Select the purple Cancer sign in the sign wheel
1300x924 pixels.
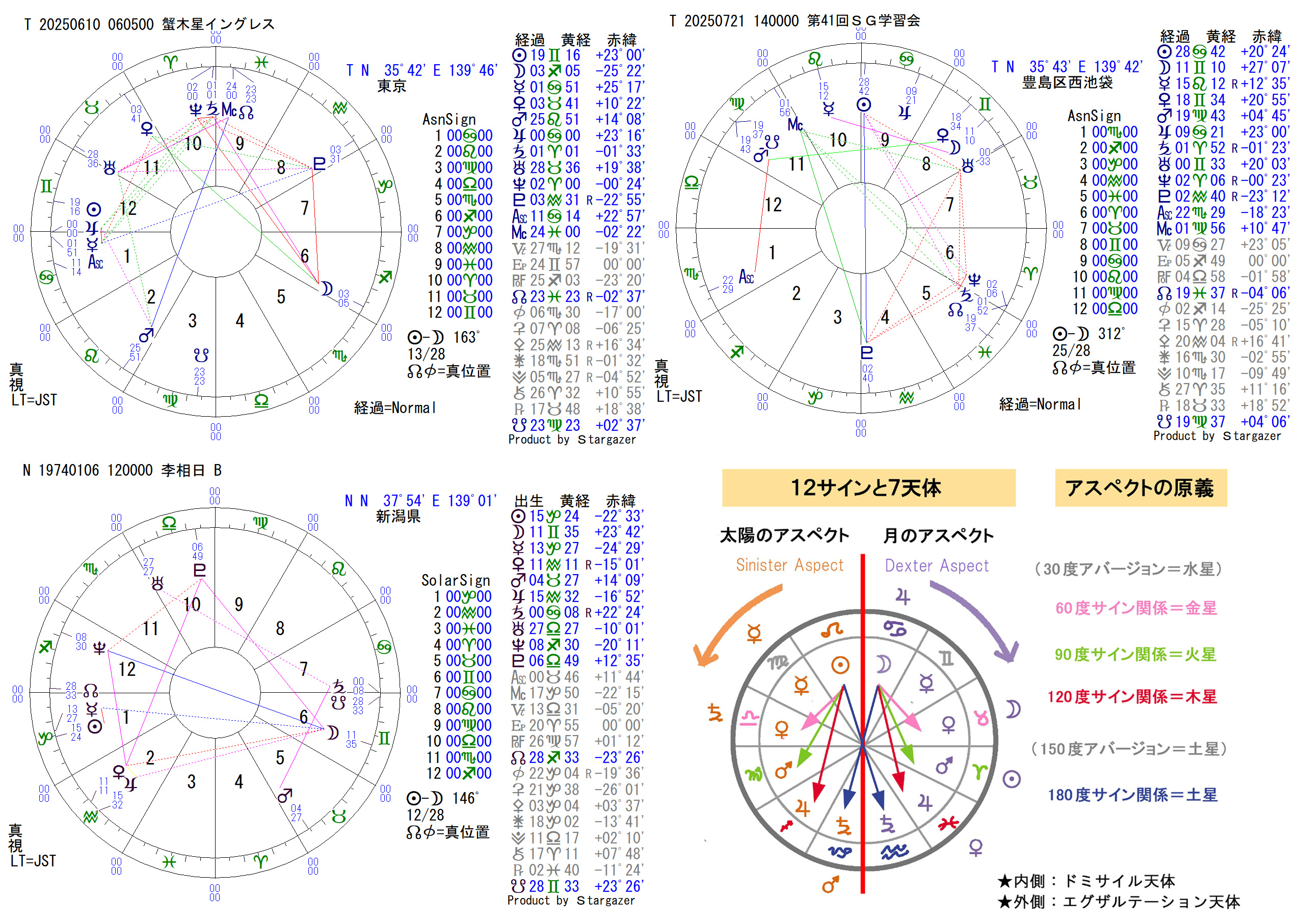[895, 628]
